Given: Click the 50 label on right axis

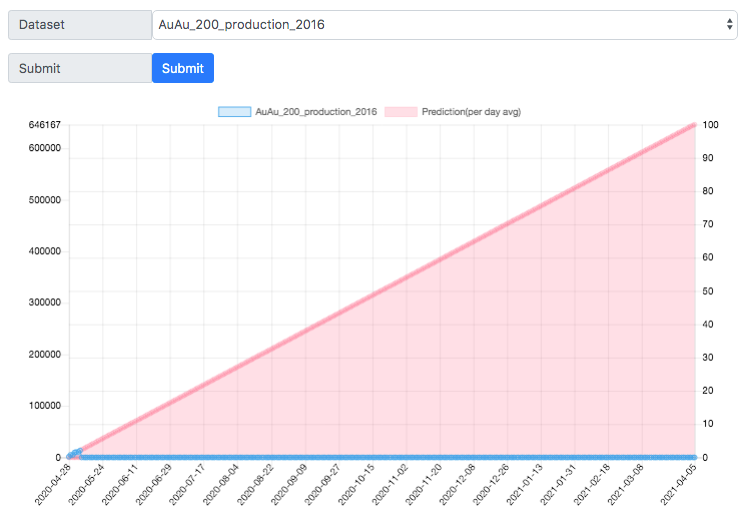Looking at the screenshot, I should point(708,291).
